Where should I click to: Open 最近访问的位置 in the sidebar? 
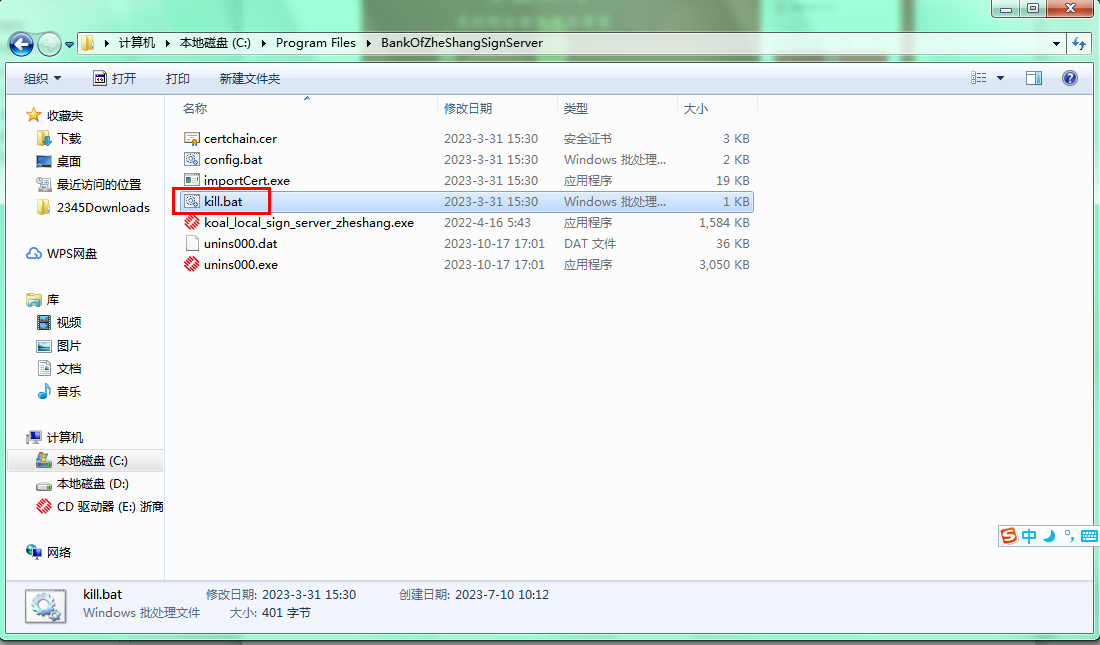pyautogui.click(x=99, y=185)
